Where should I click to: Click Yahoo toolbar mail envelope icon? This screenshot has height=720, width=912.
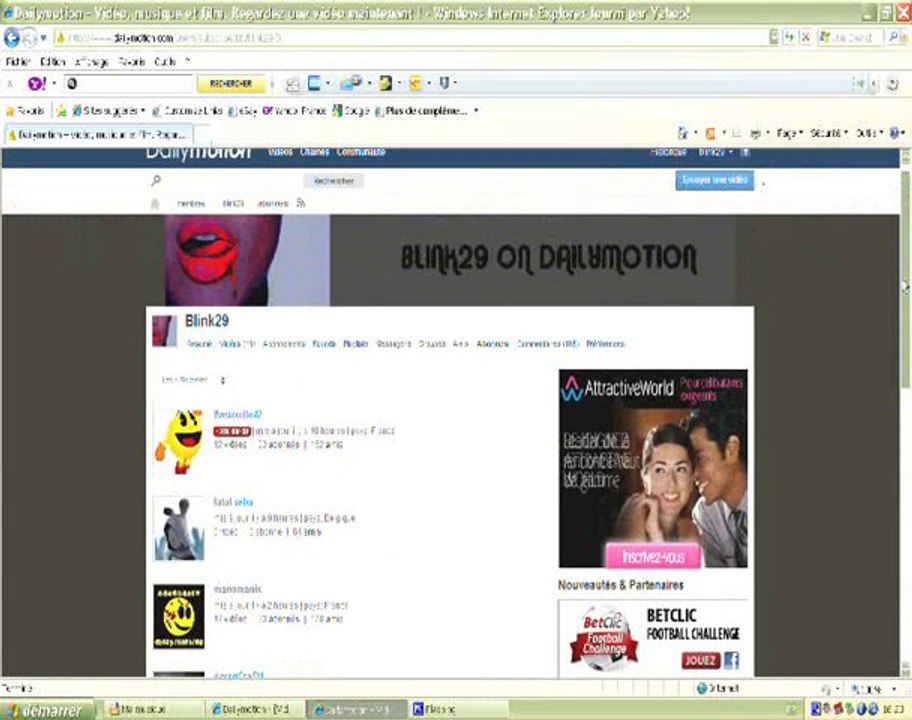point(351,84)
